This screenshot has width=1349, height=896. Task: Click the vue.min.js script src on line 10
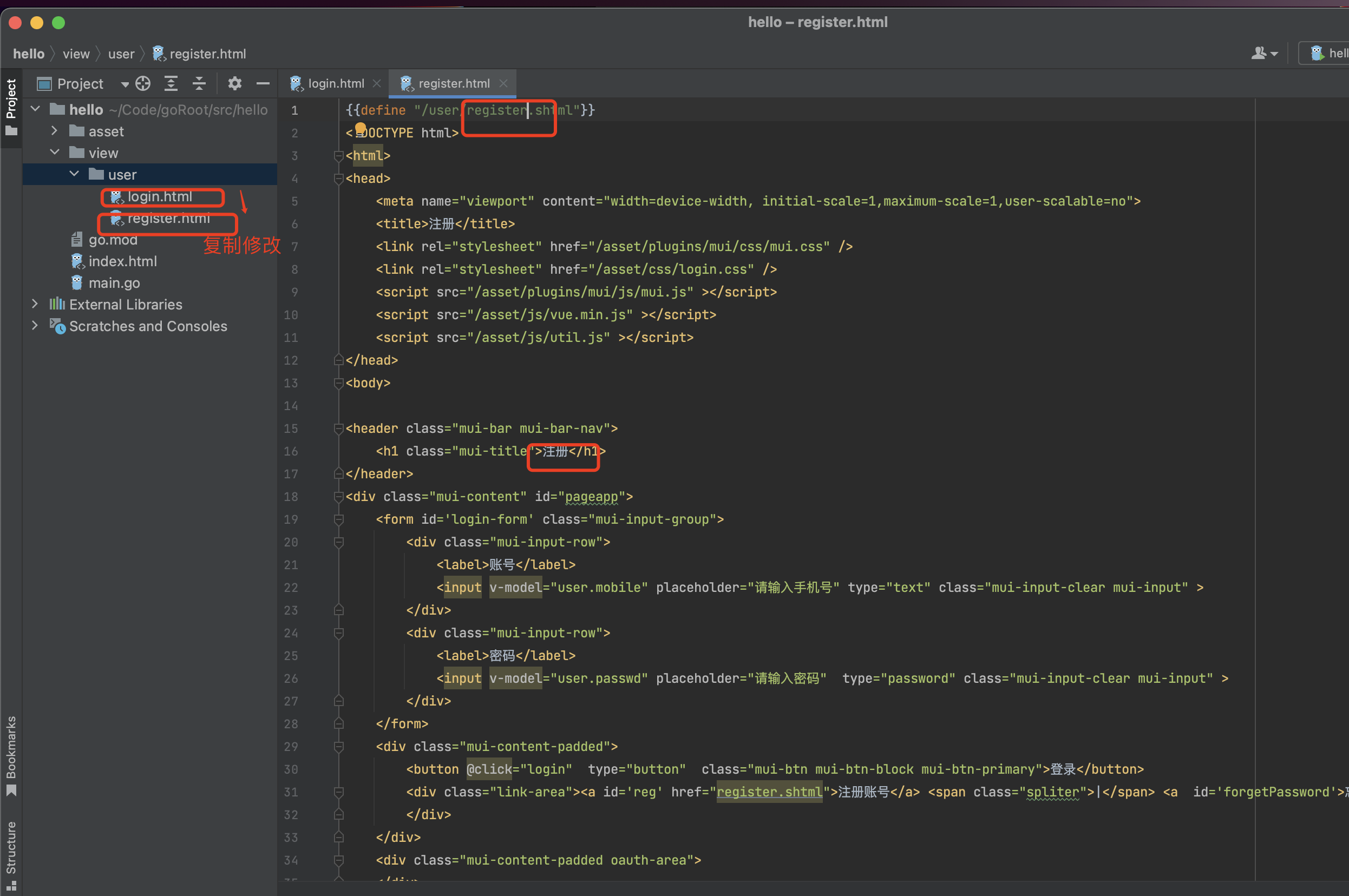553,315
